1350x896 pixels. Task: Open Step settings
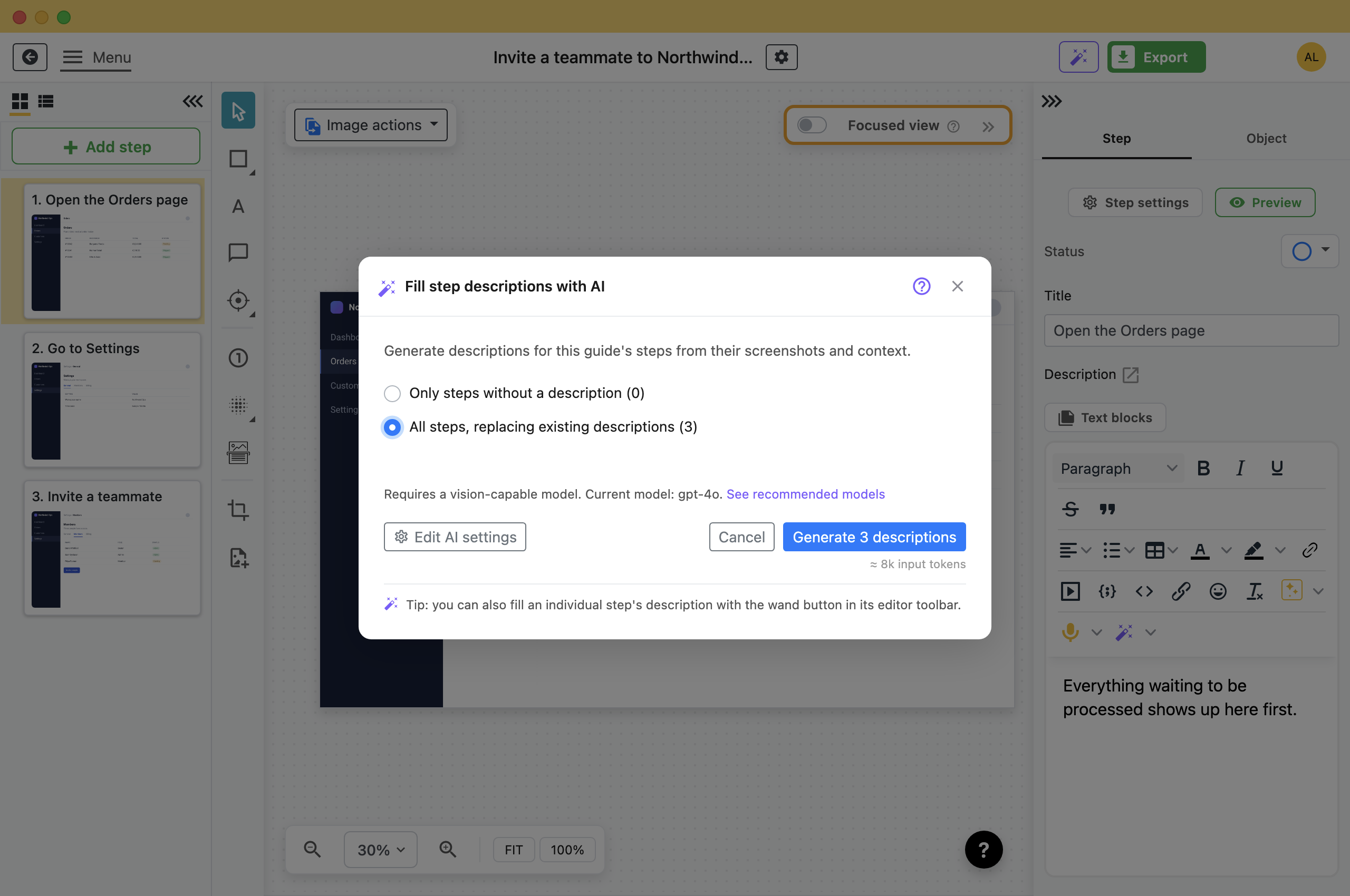(1134, 203)
